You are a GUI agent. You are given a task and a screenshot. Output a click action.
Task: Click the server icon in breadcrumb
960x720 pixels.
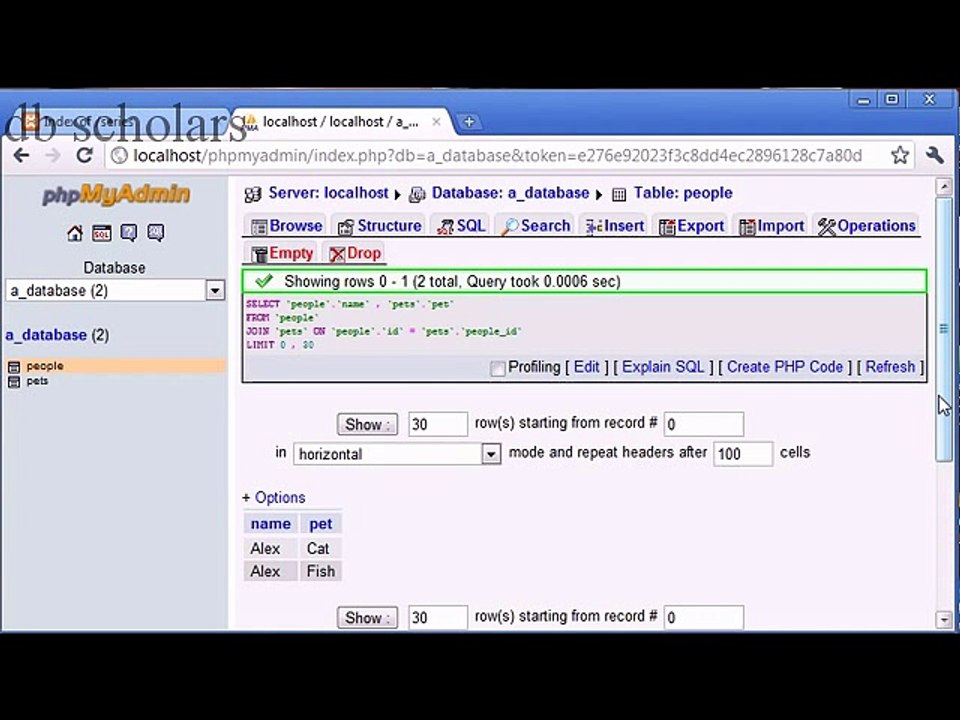tap(253, 195)
